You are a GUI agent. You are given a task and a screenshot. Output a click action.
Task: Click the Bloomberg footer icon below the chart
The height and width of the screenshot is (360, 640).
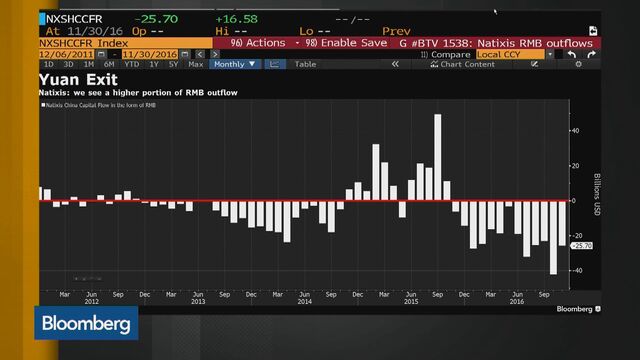pos(598,309)
